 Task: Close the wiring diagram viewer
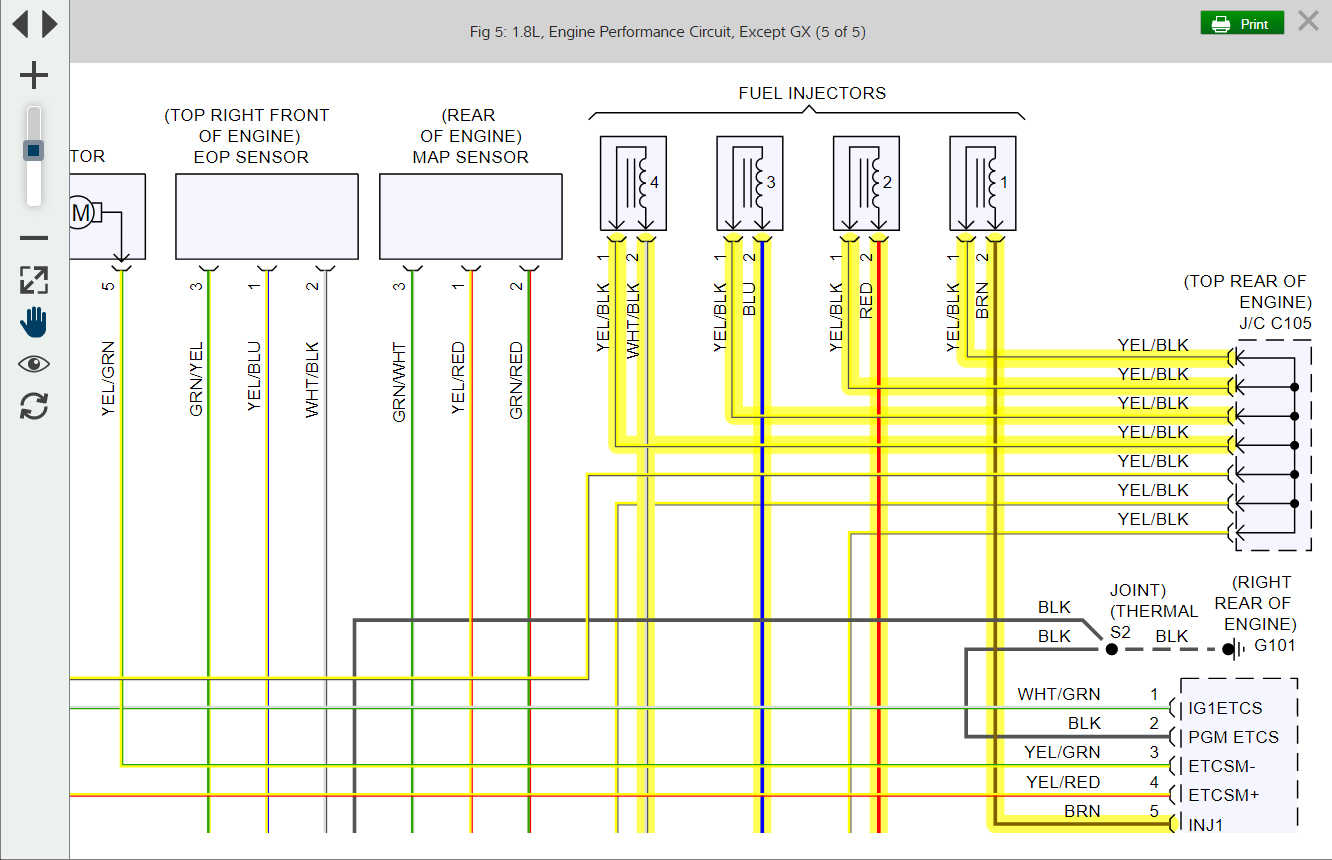point(1309,20)
